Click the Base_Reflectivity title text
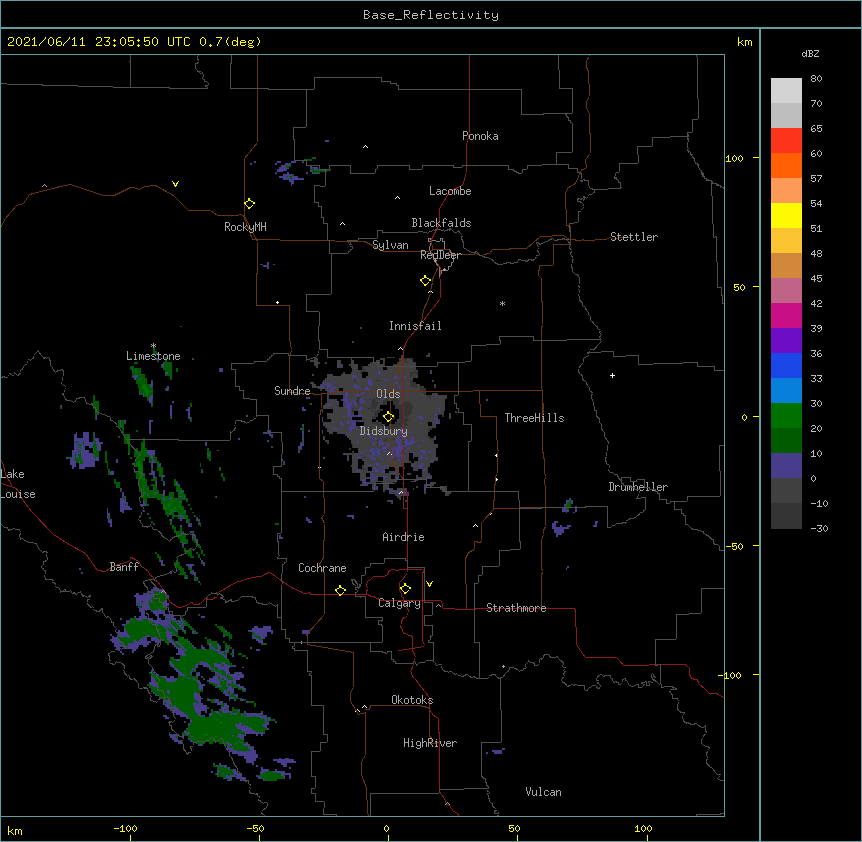This screenshot has width=862, height=842. (431, 15)
